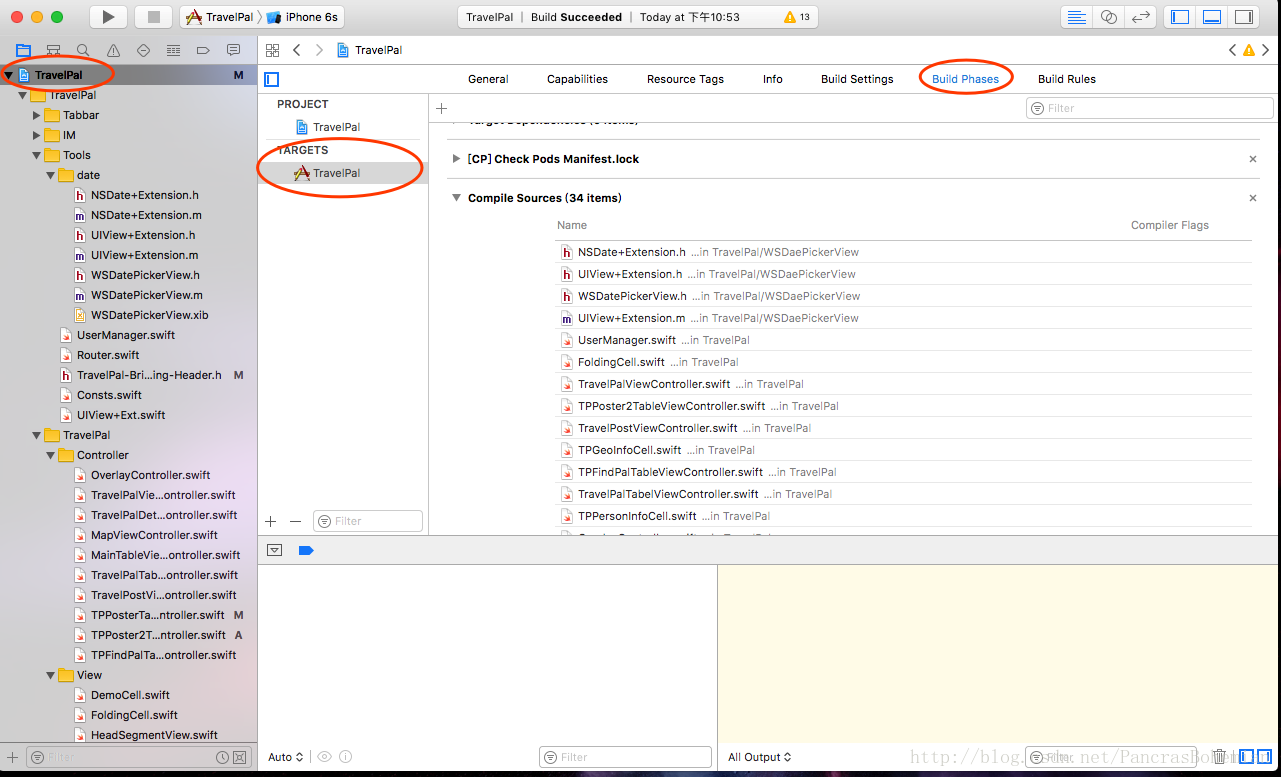Open the symbol navigator
Screen dimensions: 1281x777
[53, 50]
